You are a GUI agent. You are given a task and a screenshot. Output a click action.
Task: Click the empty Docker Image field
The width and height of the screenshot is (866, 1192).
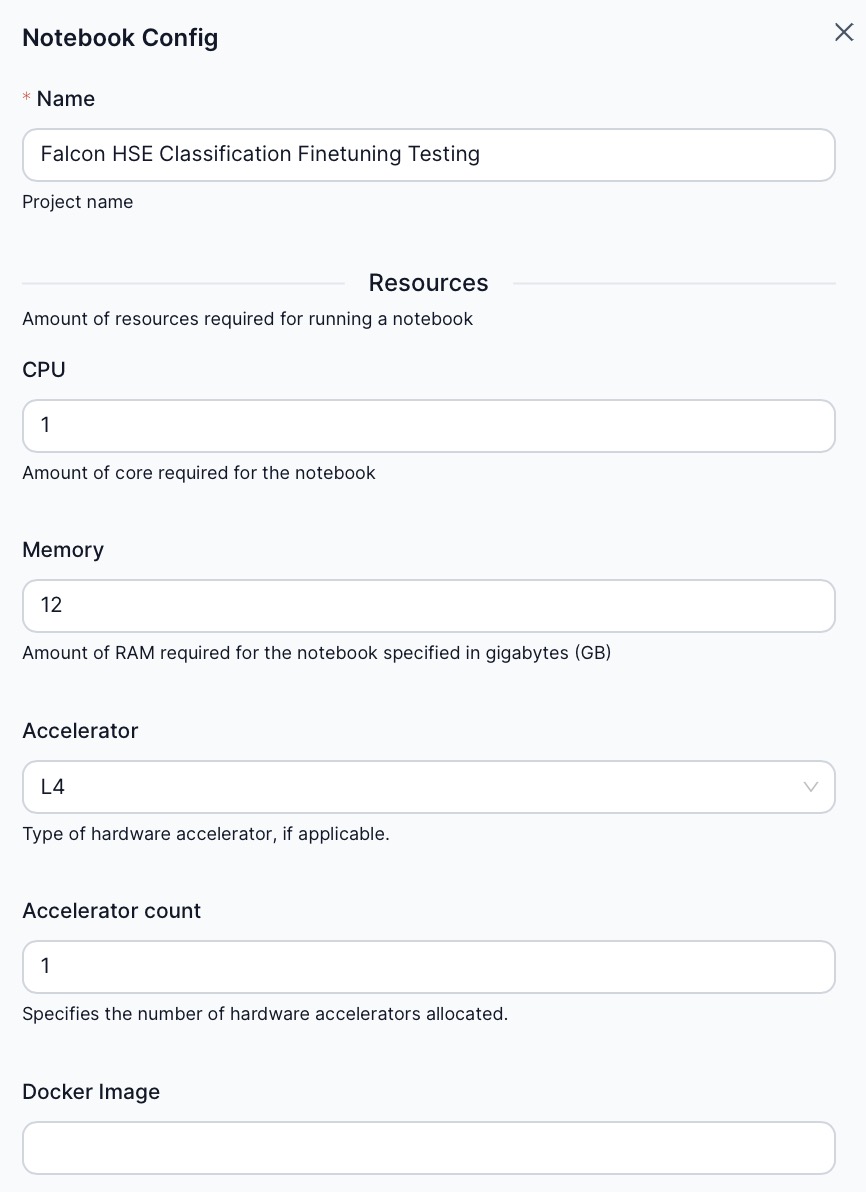coord(428,1147)
